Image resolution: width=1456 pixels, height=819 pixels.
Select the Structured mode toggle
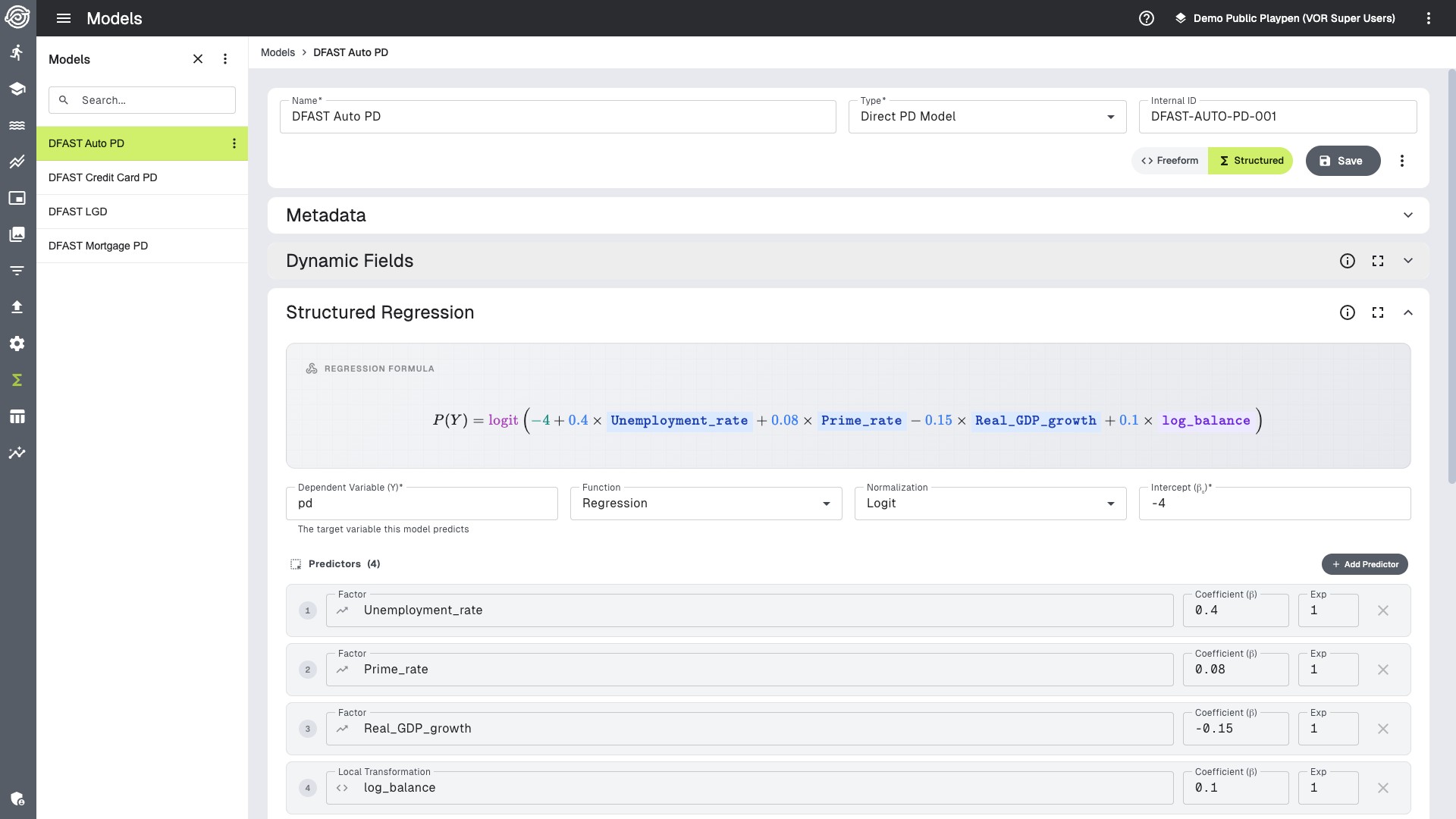pos(1250,161)
